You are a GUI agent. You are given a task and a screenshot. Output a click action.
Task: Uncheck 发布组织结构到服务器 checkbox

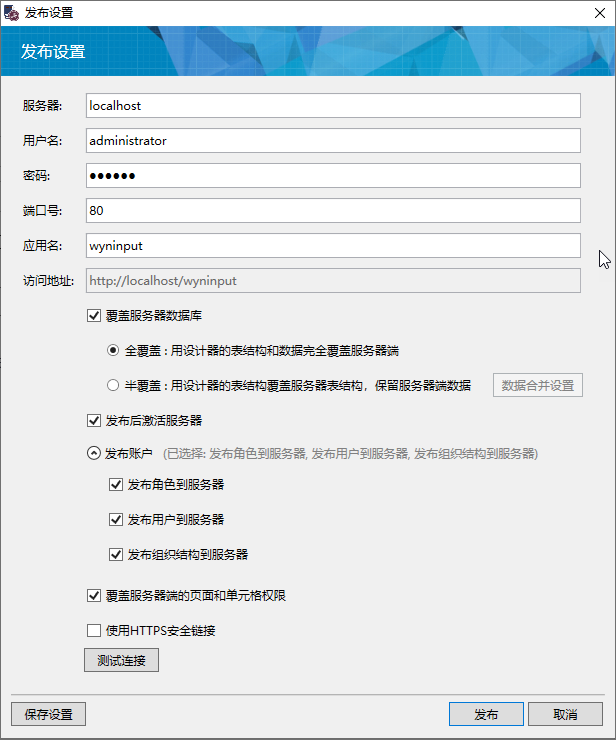pyautogui.click(x=116, y=555)
